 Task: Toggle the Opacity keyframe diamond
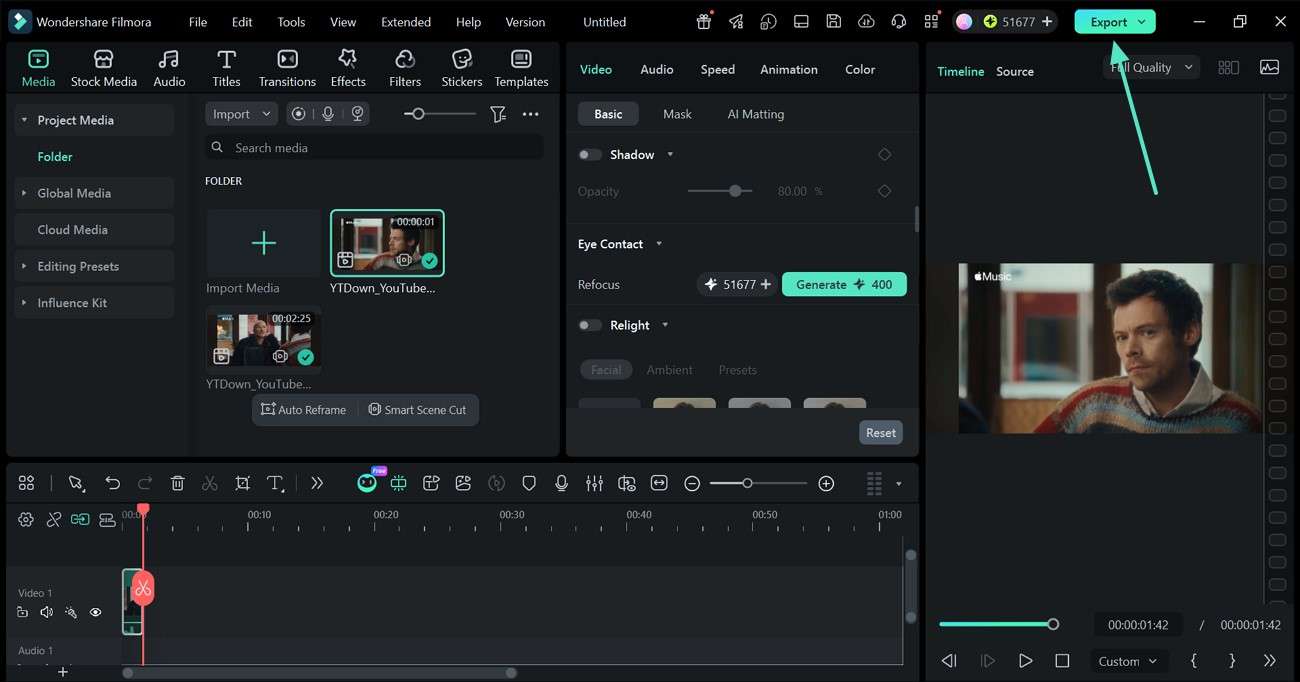[884, 191]
